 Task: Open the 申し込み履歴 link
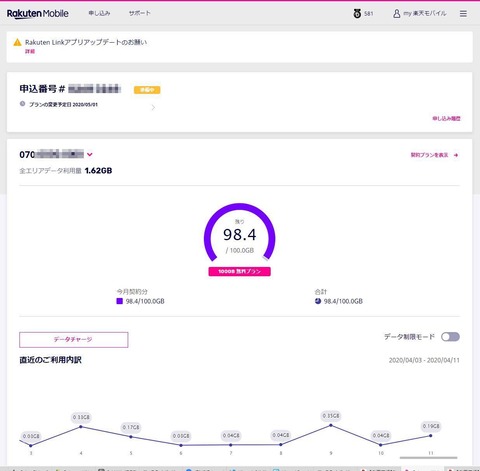click(x=446, y=118)
